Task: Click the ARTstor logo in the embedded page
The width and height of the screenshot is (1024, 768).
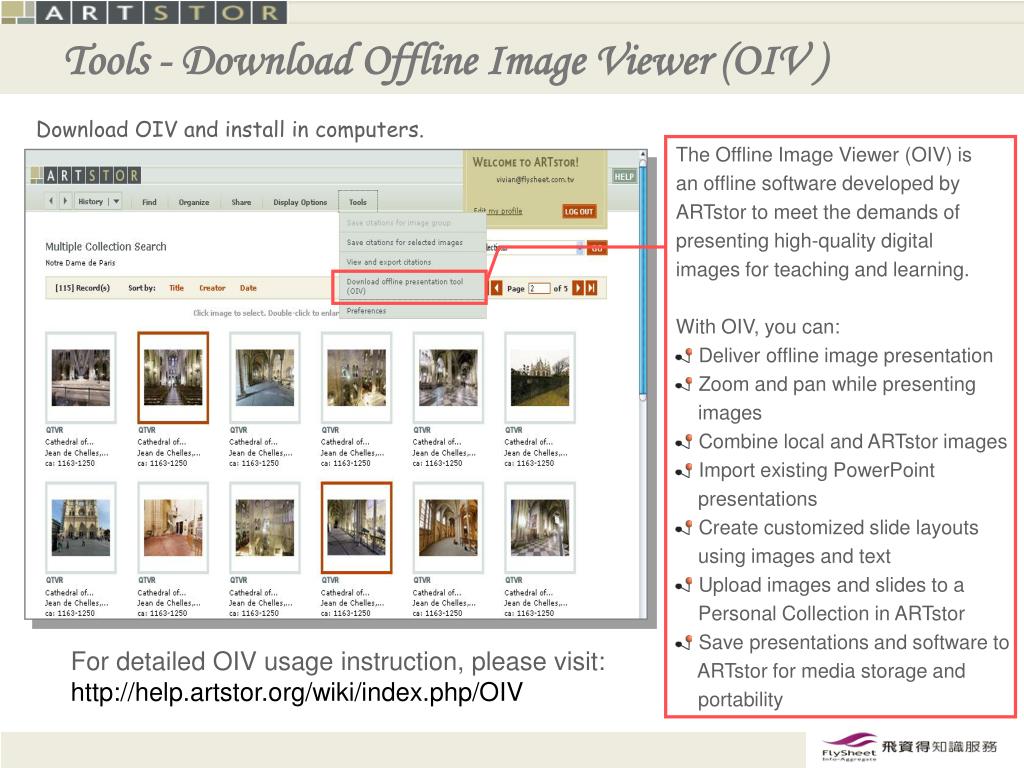Action: point(86,175)
